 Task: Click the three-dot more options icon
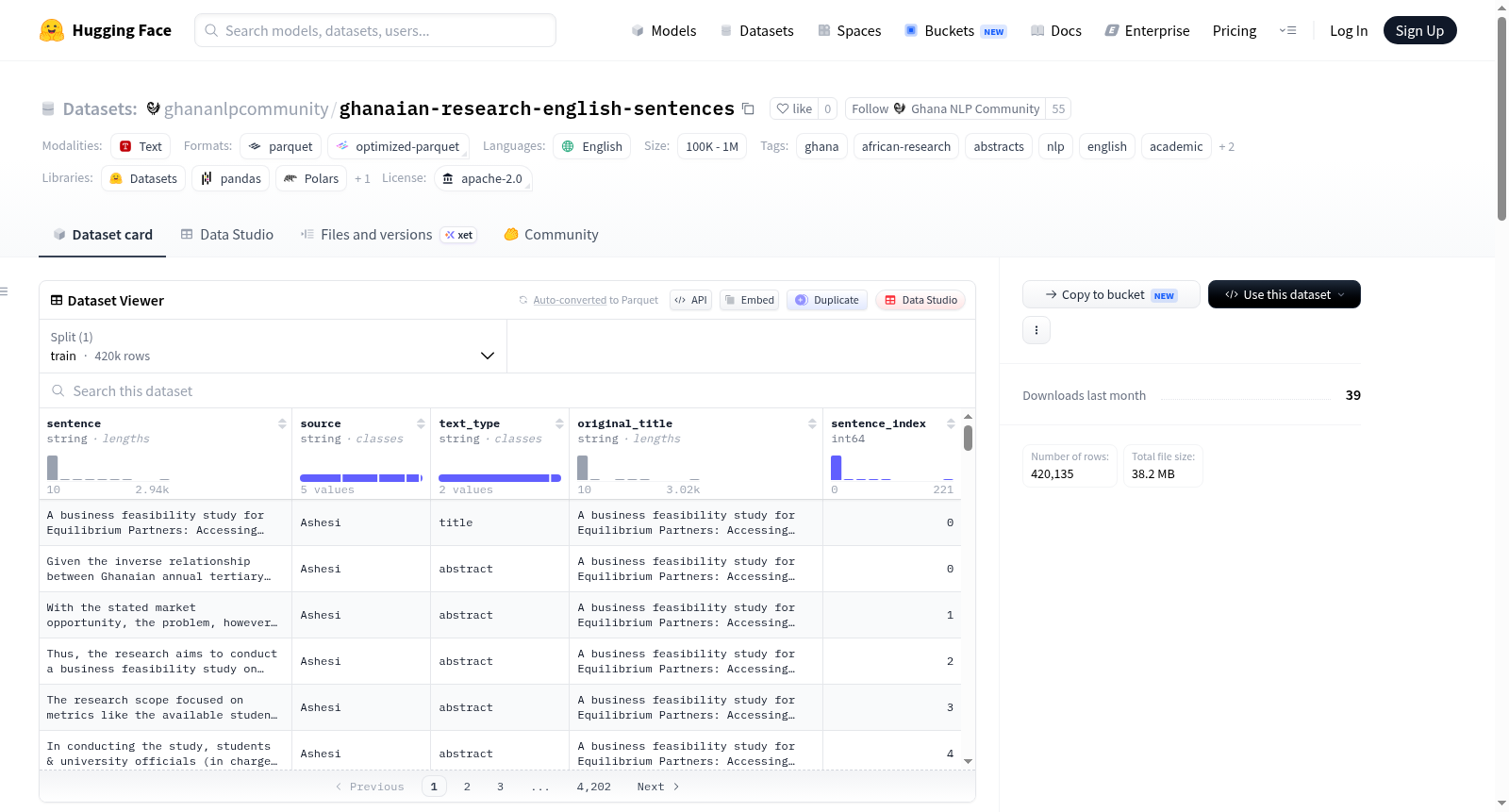point(1036,330)
